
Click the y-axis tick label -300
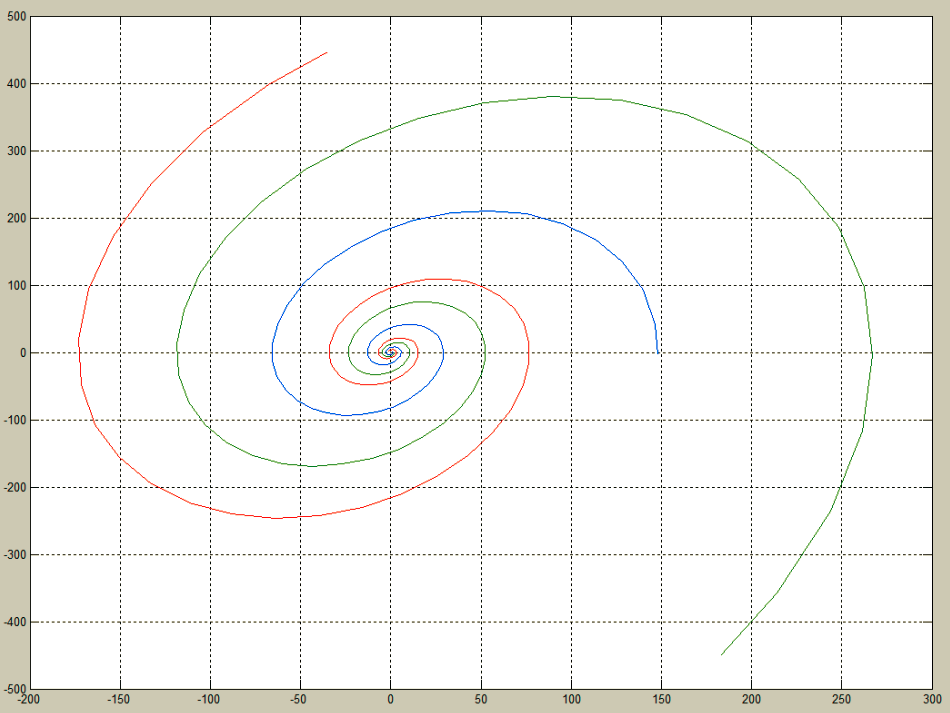point(15,555)
